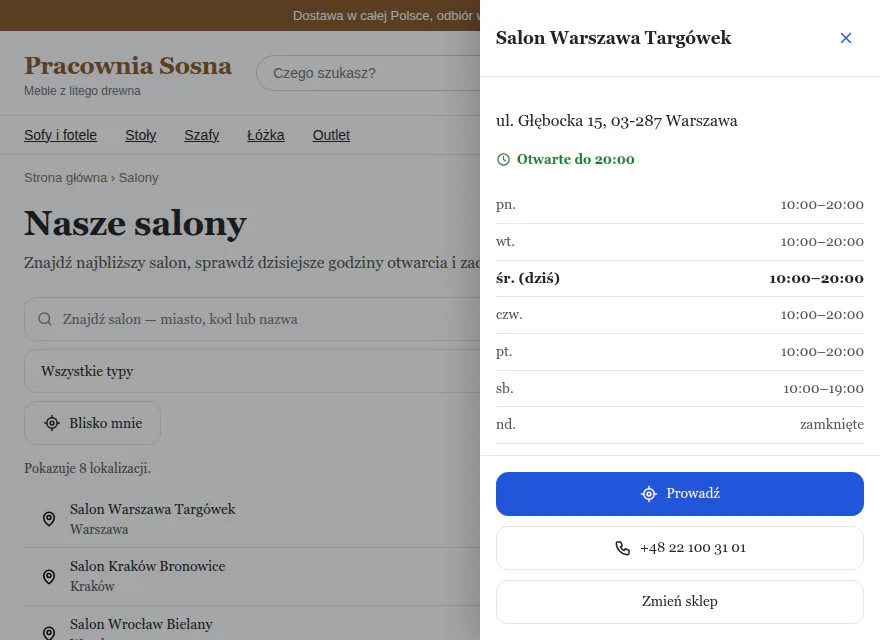This screenshot has width=880, height=640.
Task: Close the Salon Warszawa Targówek panel
Action: [x=845, y=38]
